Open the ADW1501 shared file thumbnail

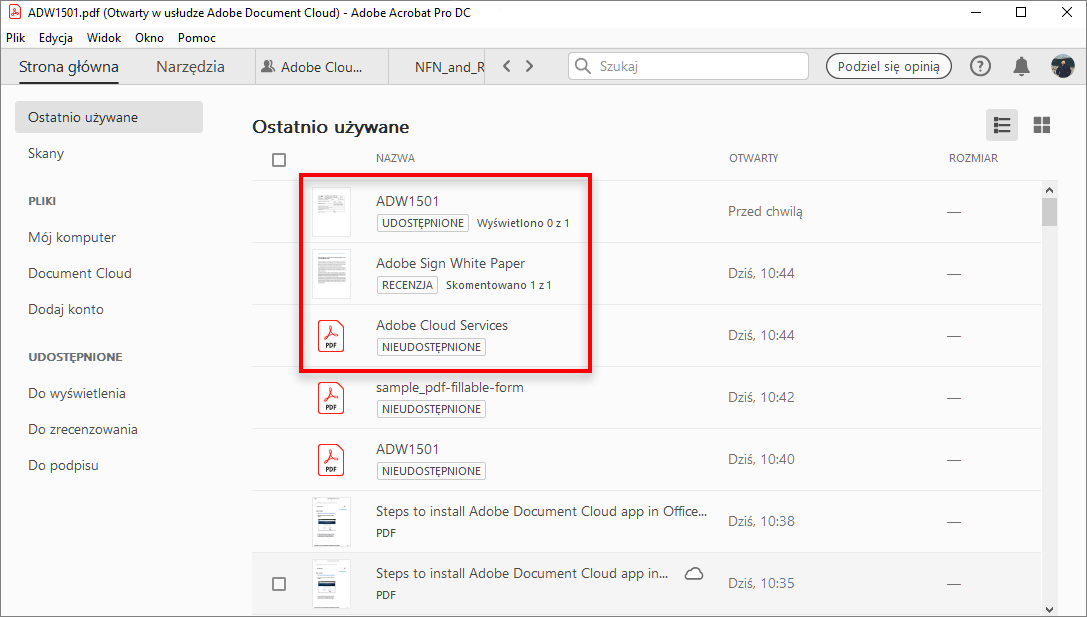click(x=331, y=211)
